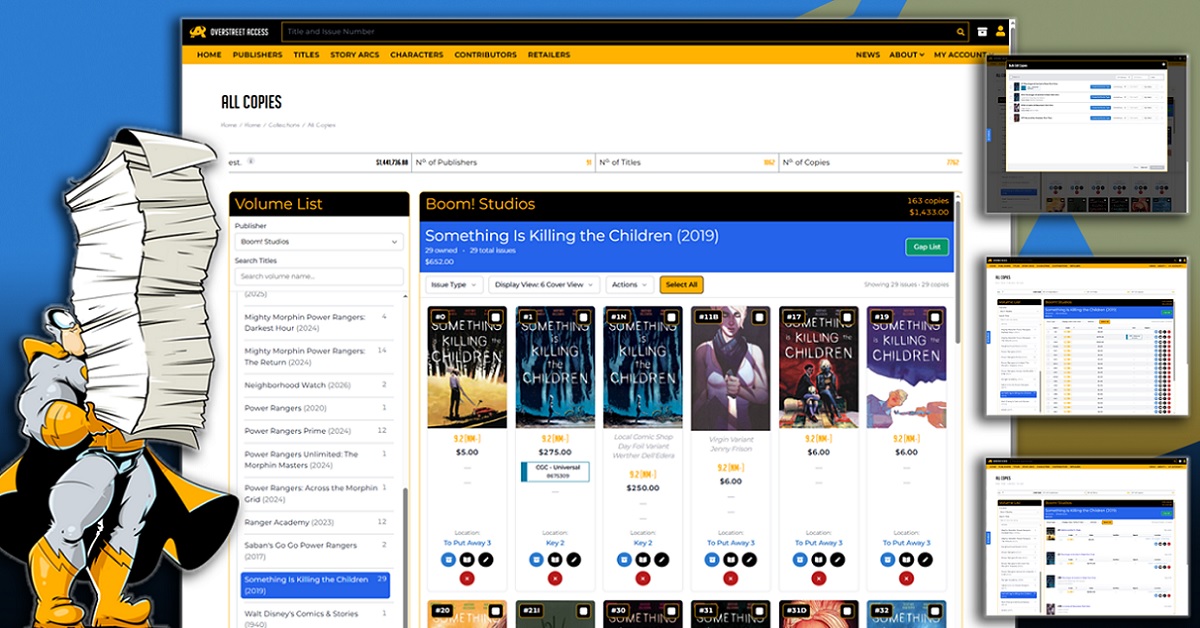Viewport: 1200px width, 628px height.
Task: Remove issue #17 with red X icon
Action: pyautogui.click(x=818, y=578)
